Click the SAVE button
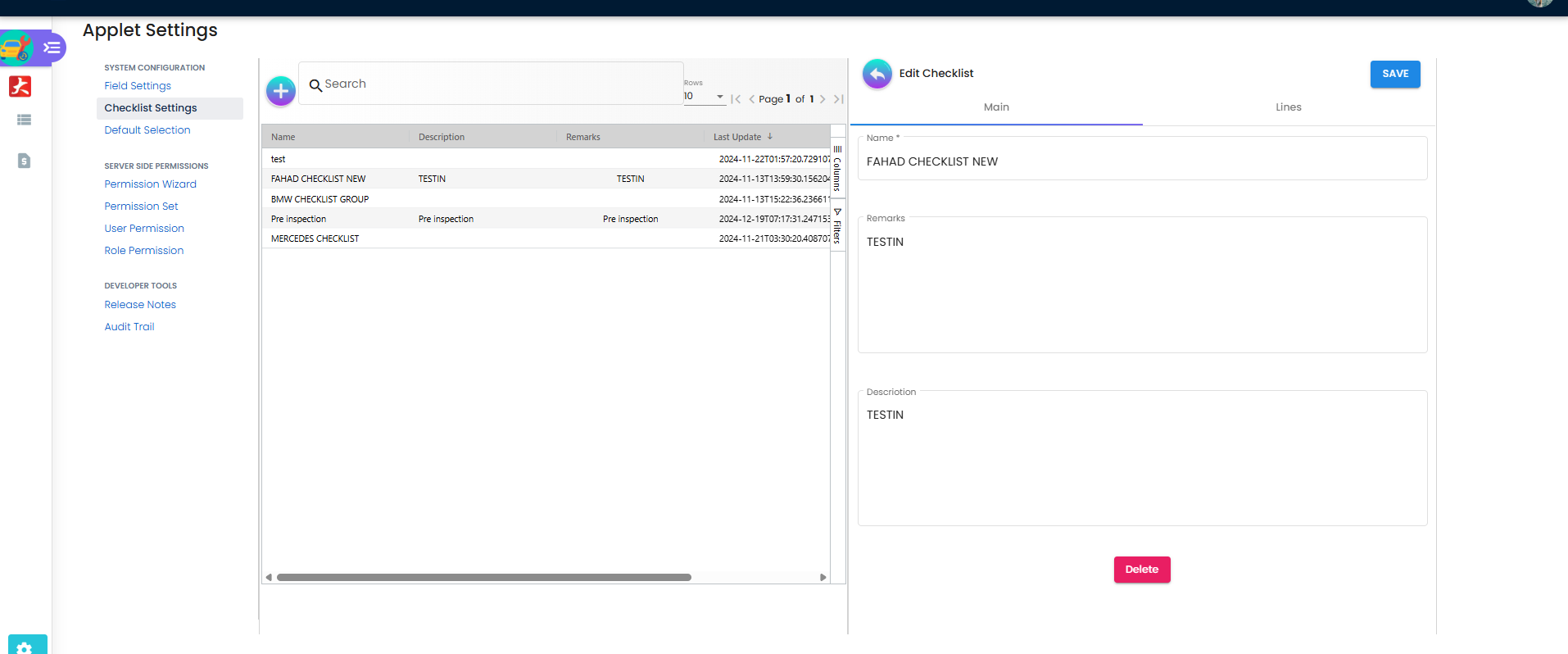Image resolution: width=1568 pixels, height=654 pixels. pyautogui.click(x=1395, y=74)
